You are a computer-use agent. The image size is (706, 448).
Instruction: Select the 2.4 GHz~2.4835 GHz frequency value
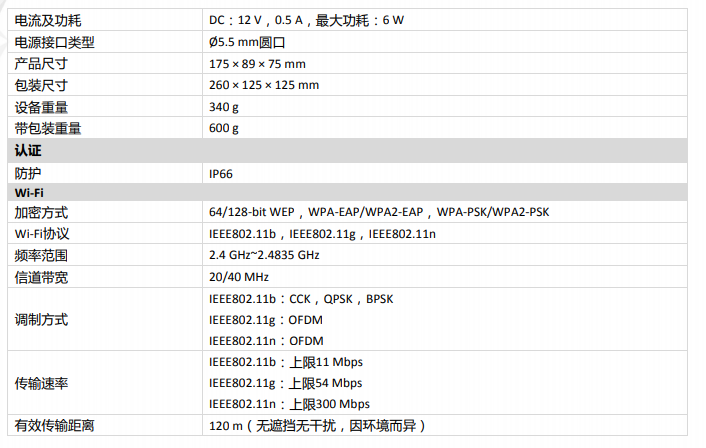point(264,255)
